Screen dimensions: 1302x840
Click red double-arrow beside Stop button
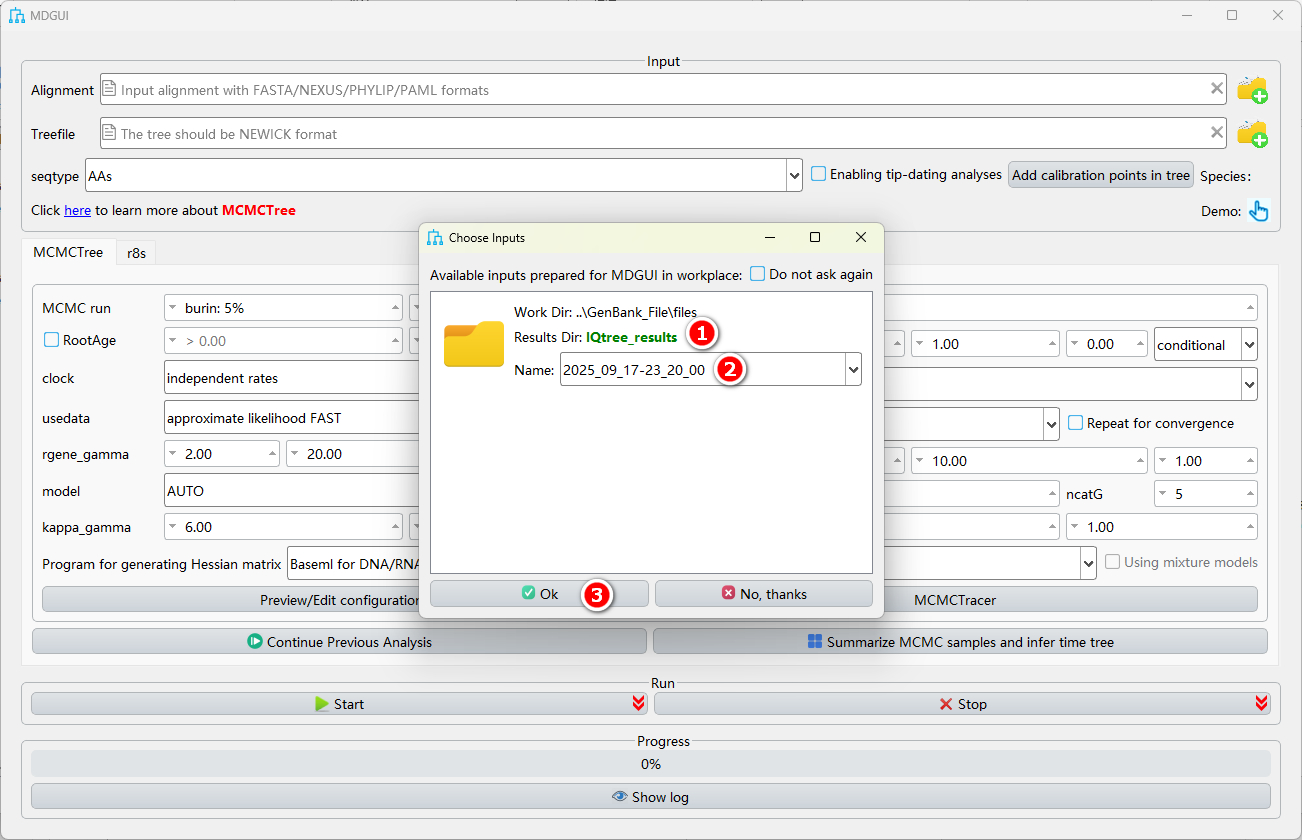1261,704
